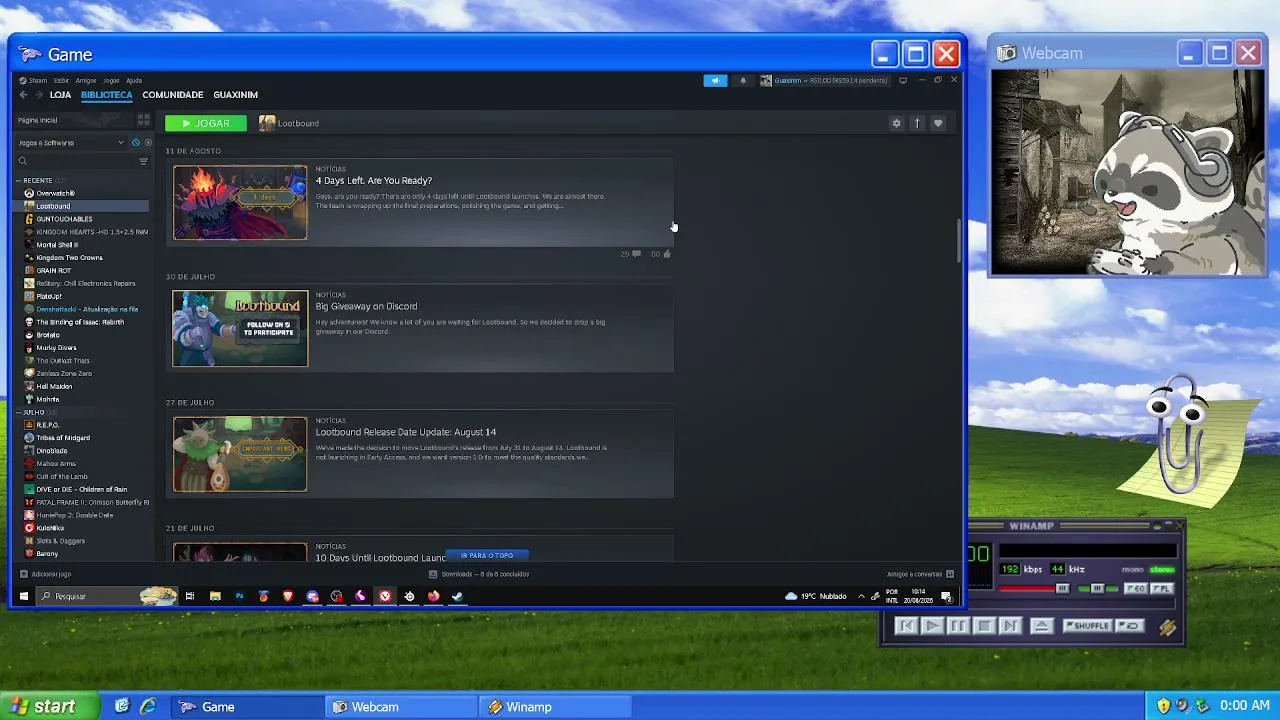Click Winamp next track button

tap(1010, 626)
